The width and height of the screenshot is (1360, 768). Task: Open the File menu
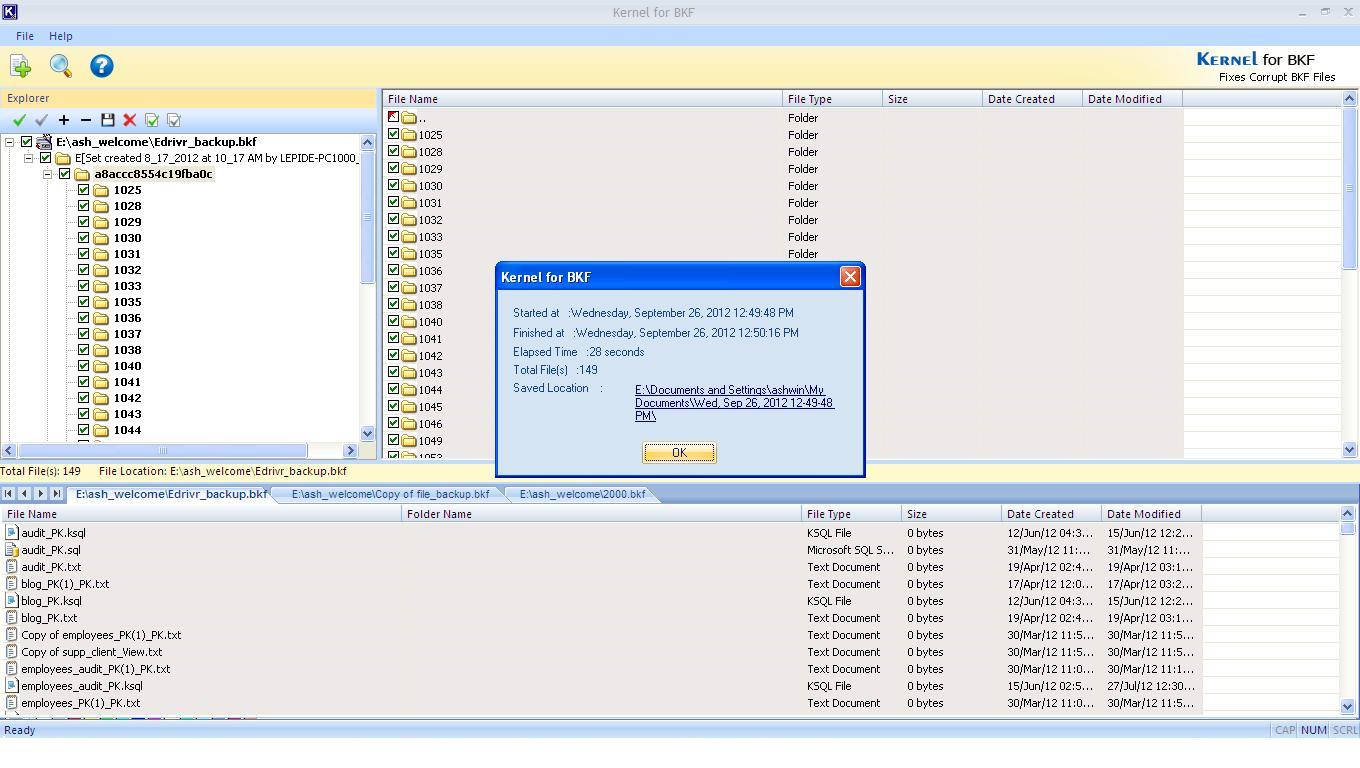point(25,36)
